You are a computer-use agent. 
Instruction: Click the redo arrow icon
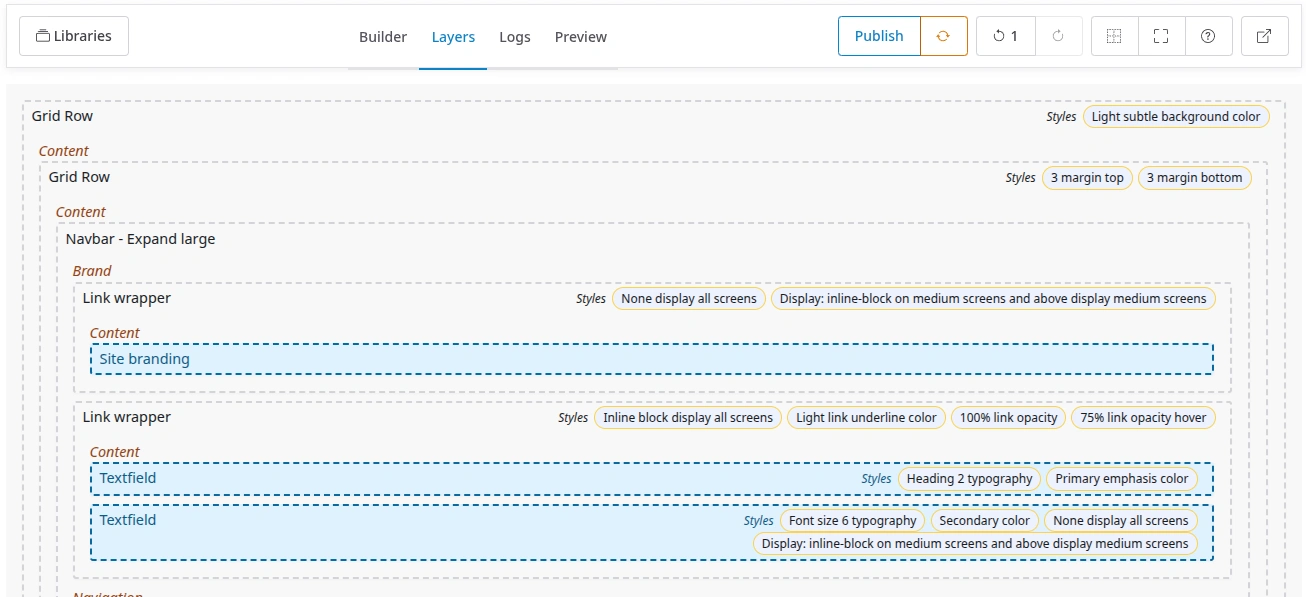tap(1058, 36)
